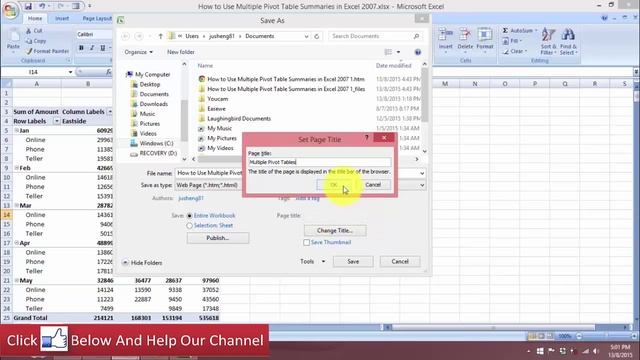Click the Date modified column header
This screenshot has width=640, height=360.
393,66
